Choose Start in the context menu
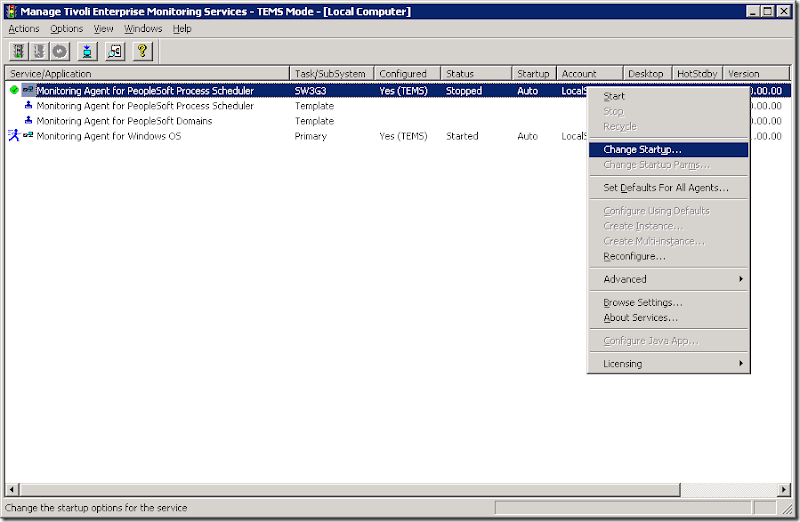The width and height of the screenshot is (800, 522). [x=668, y=96]
